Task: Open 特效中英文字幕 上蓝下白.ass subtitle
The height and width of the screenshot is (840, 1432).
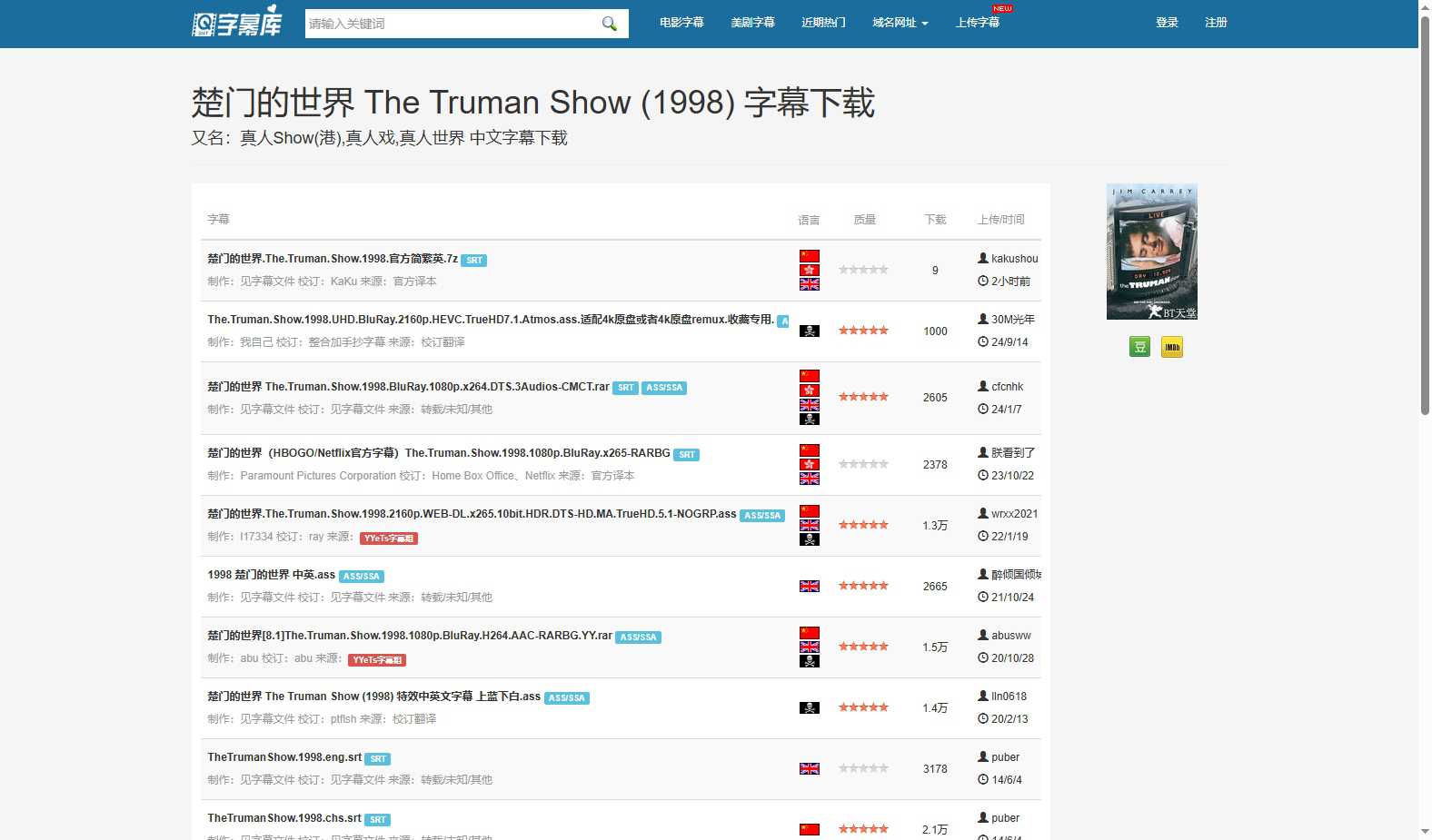Action: point(373,697)
